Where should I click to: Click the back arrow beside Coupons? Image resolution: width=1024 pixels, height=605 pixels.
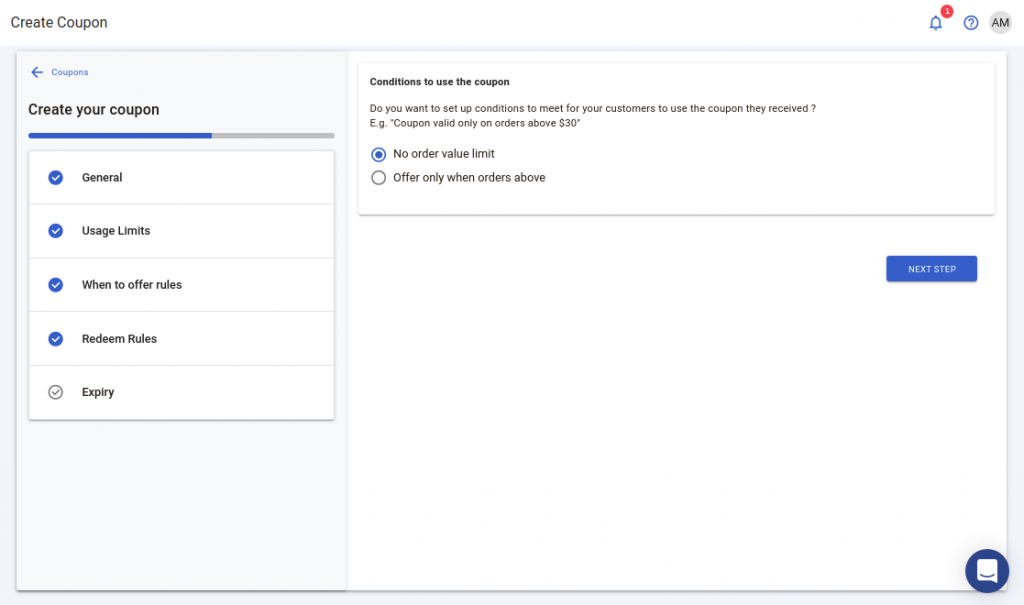pos(37,72)
